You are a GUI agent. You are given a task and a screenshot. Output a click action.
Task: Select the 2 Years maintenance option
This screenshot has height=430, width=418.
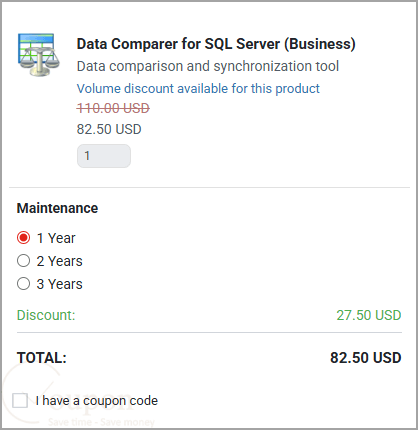tap(23, 261)
